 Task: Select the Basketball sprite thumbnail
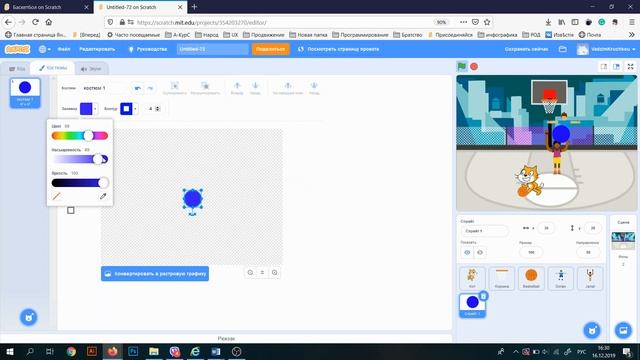[x=531, y=278]
